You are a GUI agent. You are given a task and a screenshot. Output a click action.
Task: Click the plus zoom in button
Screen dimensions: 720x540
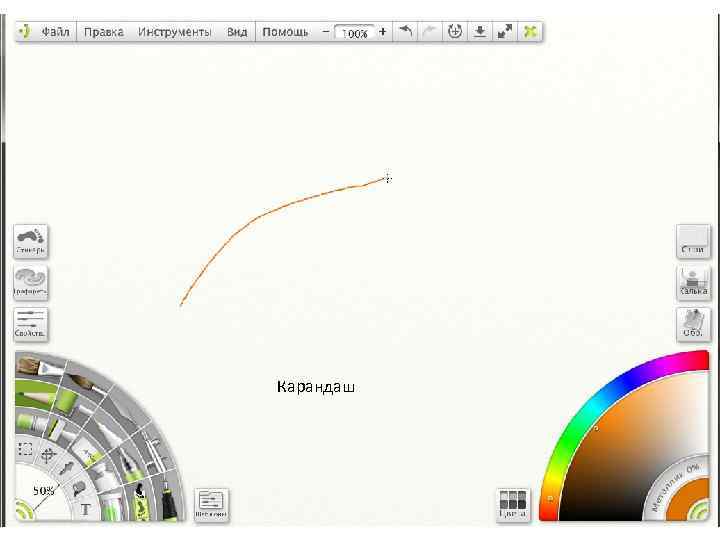point(382,32)
